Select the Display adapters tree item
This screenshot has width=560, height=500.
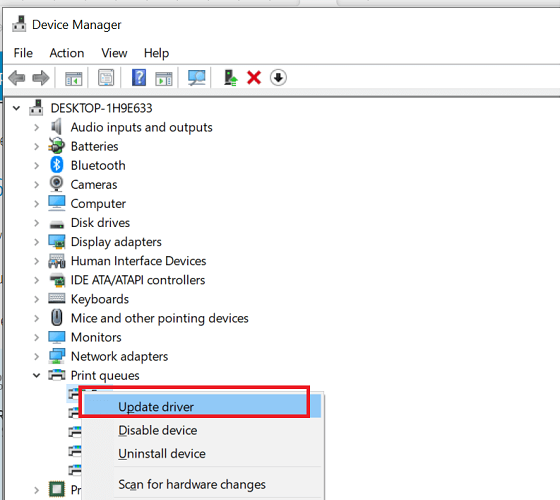(116, 242)
